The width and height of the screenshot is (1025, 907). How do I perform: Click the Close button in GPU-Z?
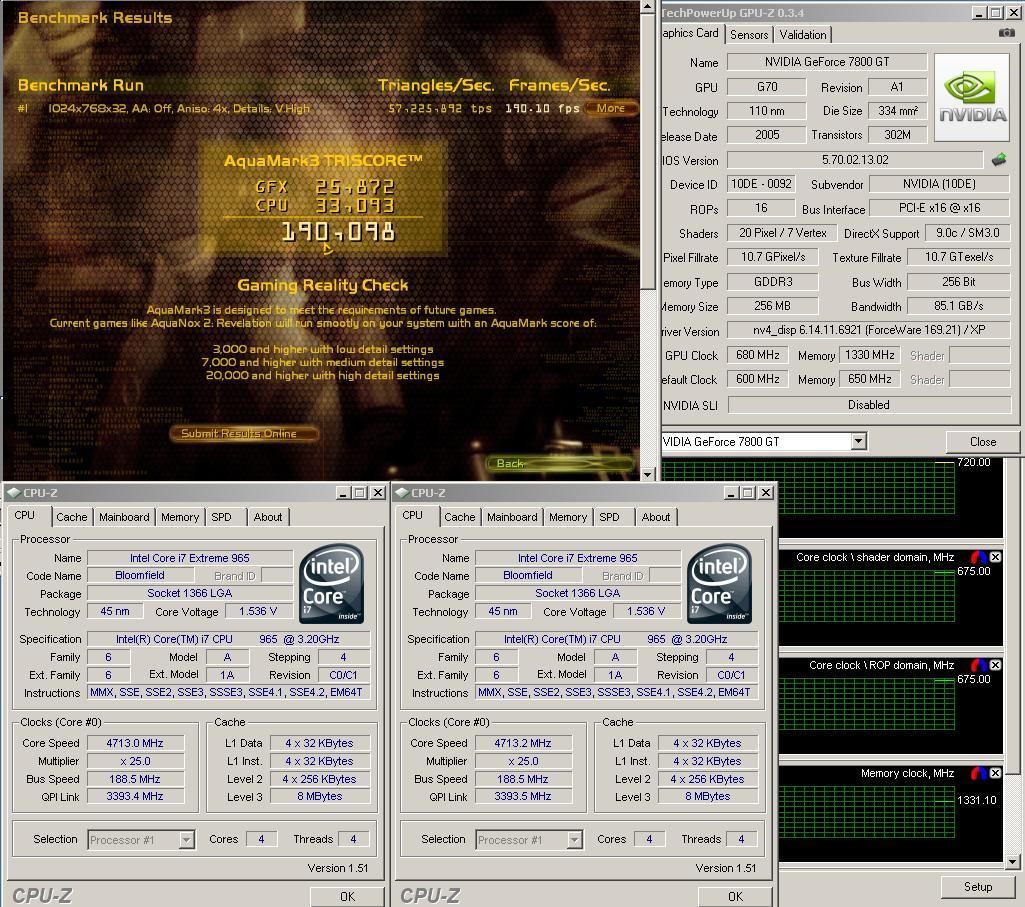(x=983, y=442)
